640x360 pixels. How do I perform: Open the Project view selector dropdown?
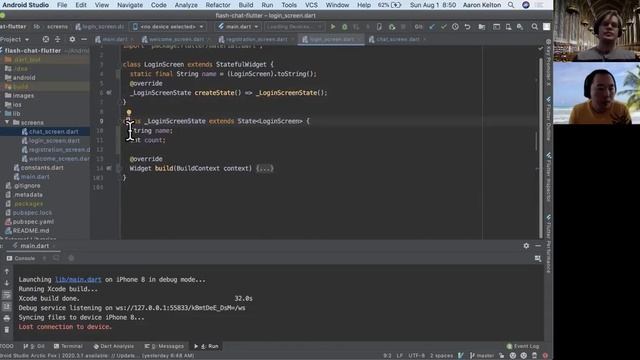(15, 39)
